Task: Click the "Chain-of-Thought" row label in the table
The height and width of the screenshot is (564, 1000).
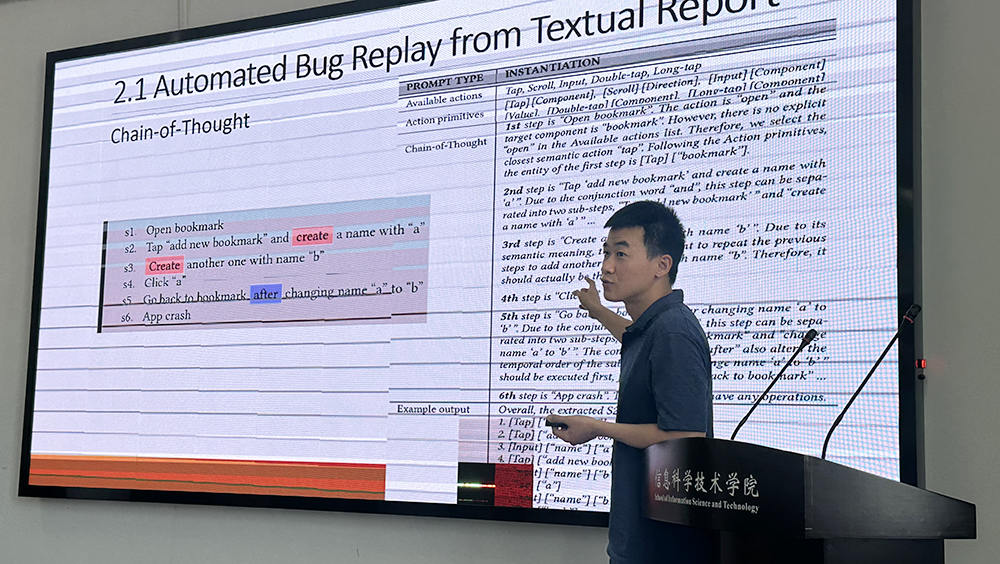Action: (446, 146)
